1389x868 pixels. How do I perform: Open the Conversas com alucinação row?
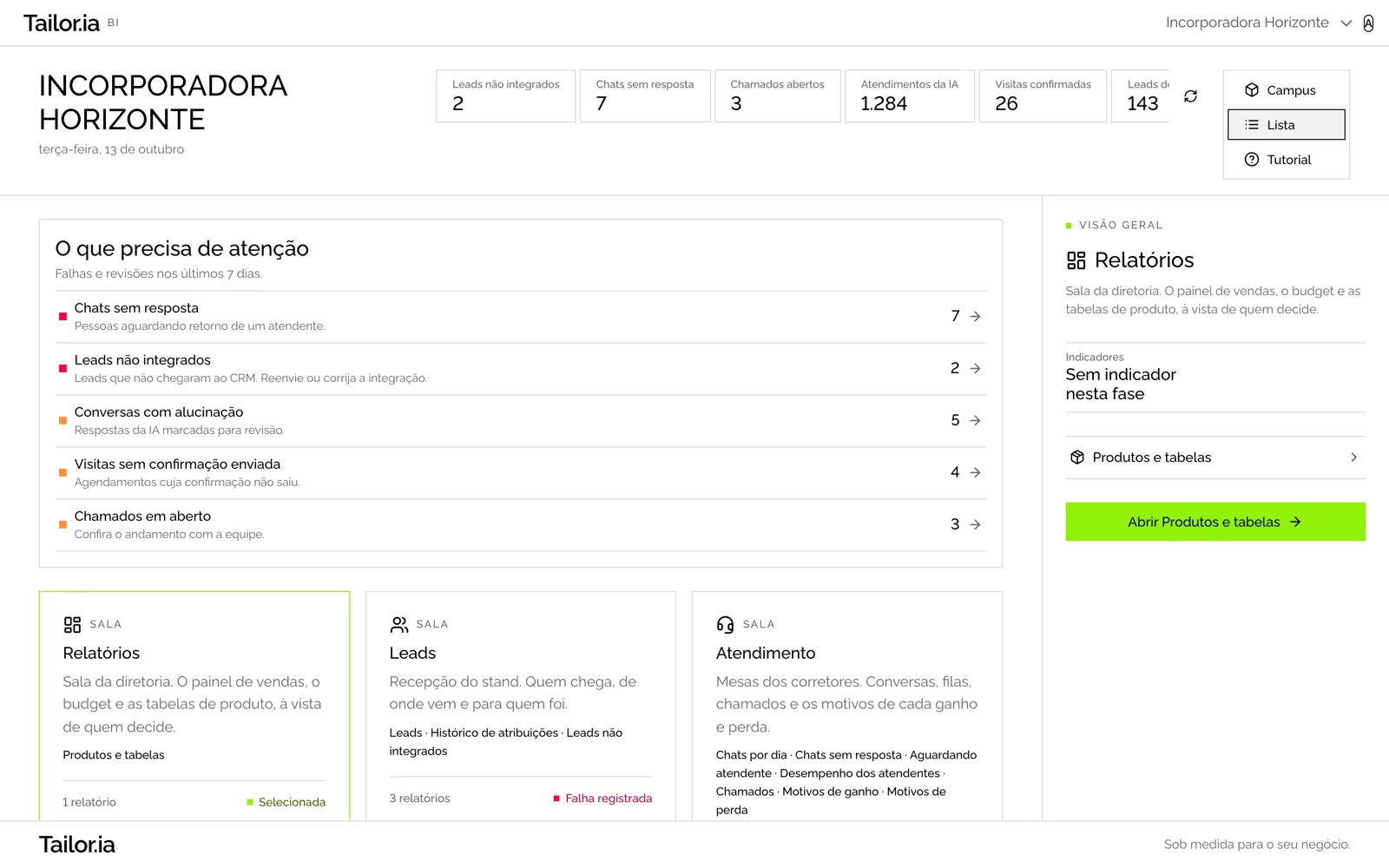pos(521,421)
